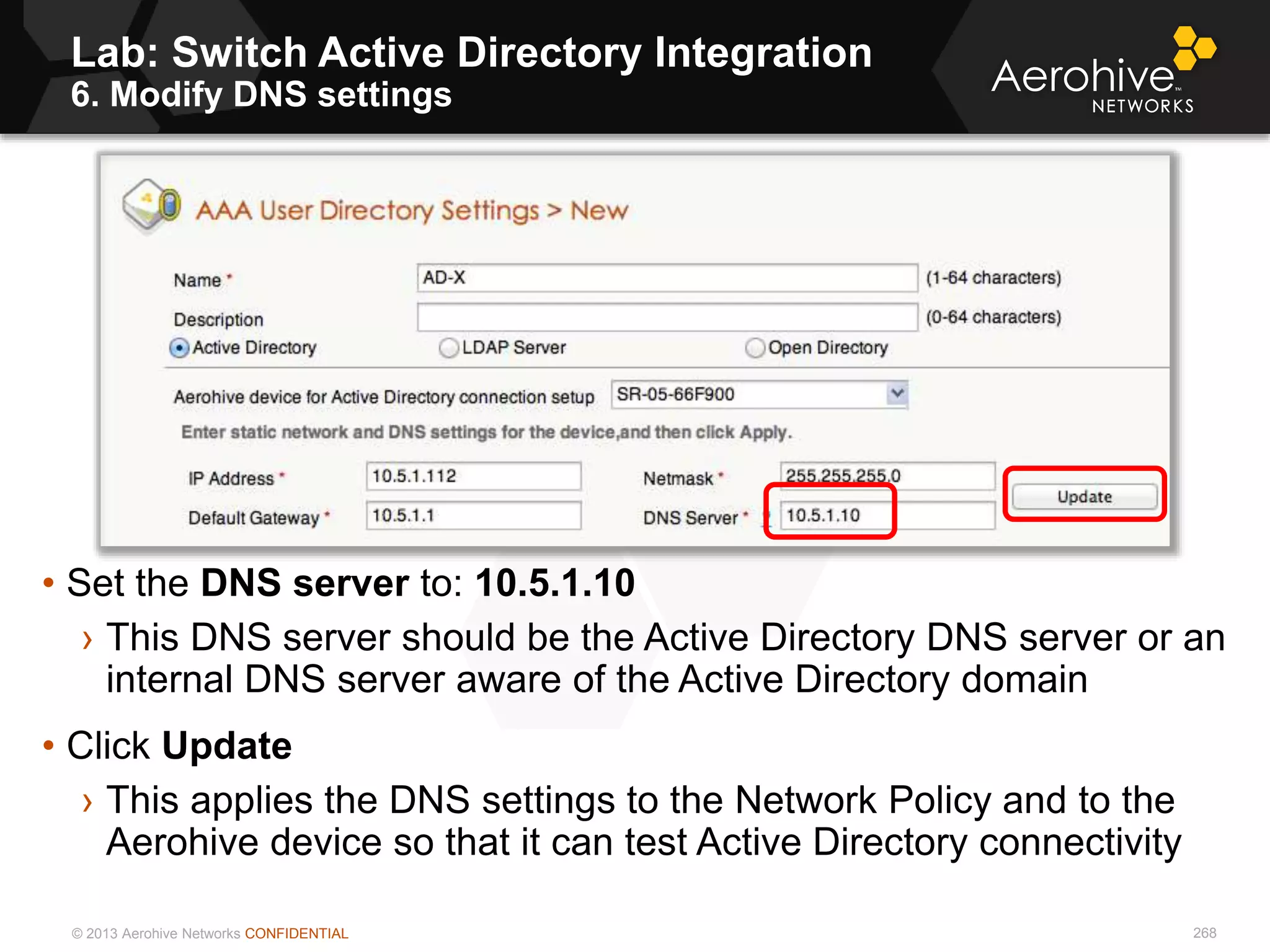The height and width of the screenshot is (952, 1270).
Task: Click the 'Set the DNS server to: 10.5.1.10' bullet
Action: point(350,583)
